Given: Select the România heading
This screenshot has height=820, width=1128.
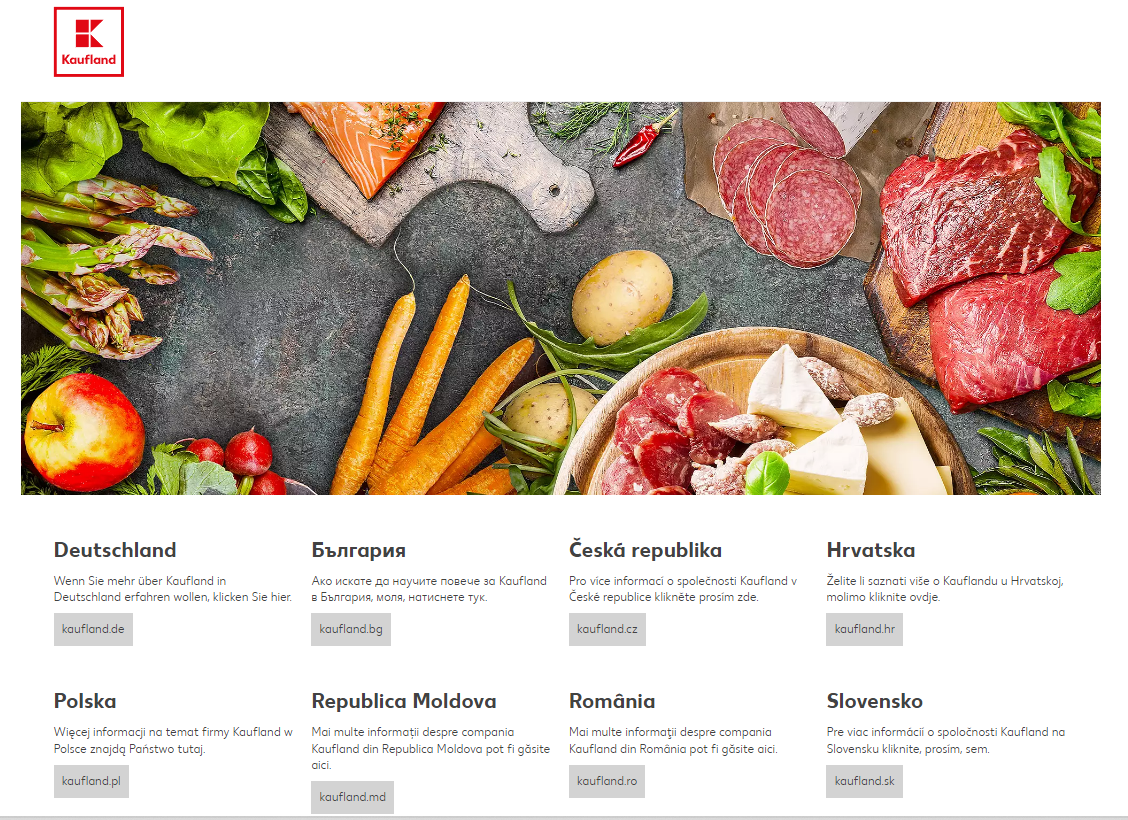Looking at the screenshot, I should point(612,701).
